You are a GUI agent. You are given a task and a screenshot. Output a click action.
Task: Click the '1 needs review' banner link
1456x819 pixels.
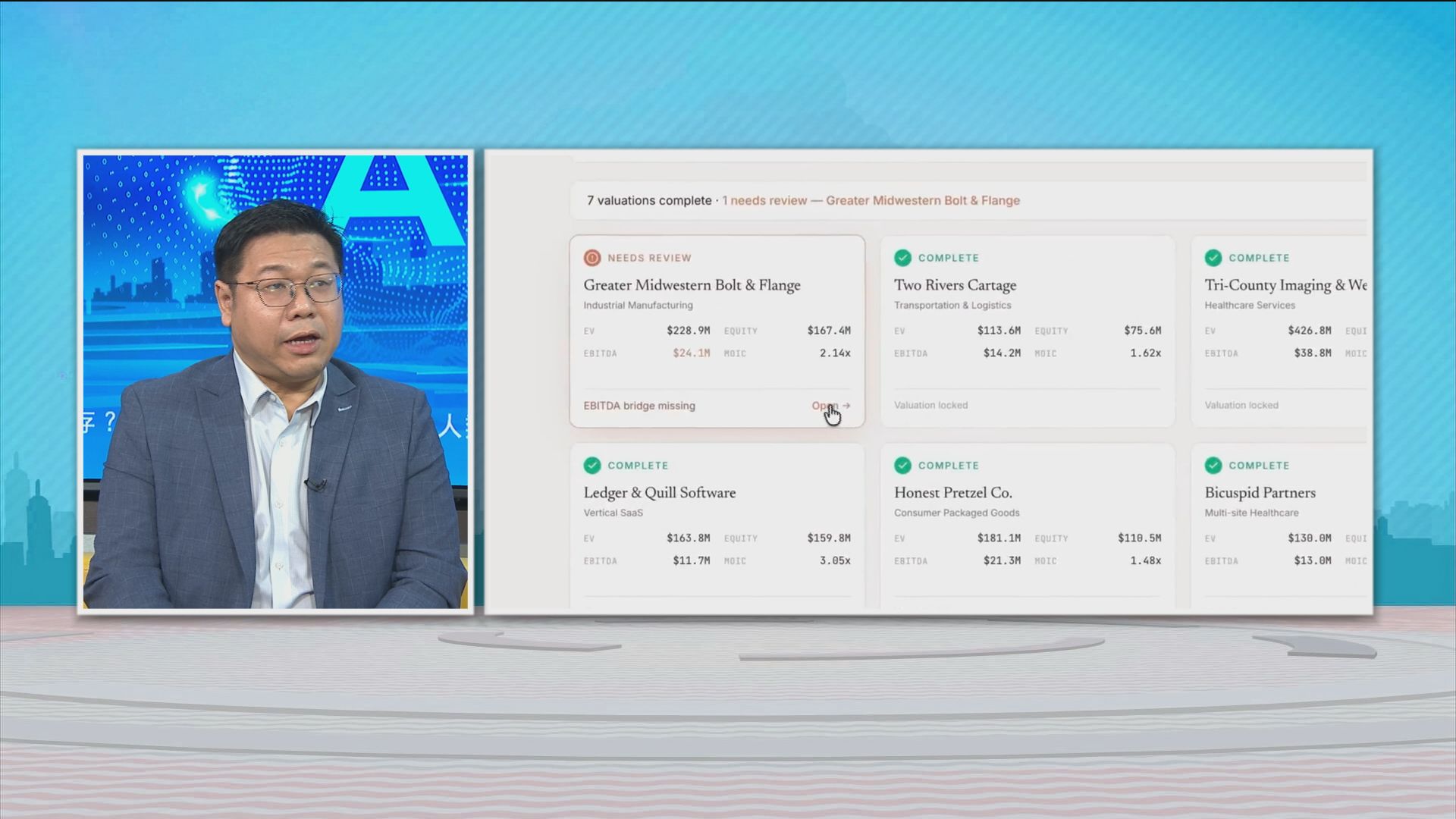coord(871,200)
